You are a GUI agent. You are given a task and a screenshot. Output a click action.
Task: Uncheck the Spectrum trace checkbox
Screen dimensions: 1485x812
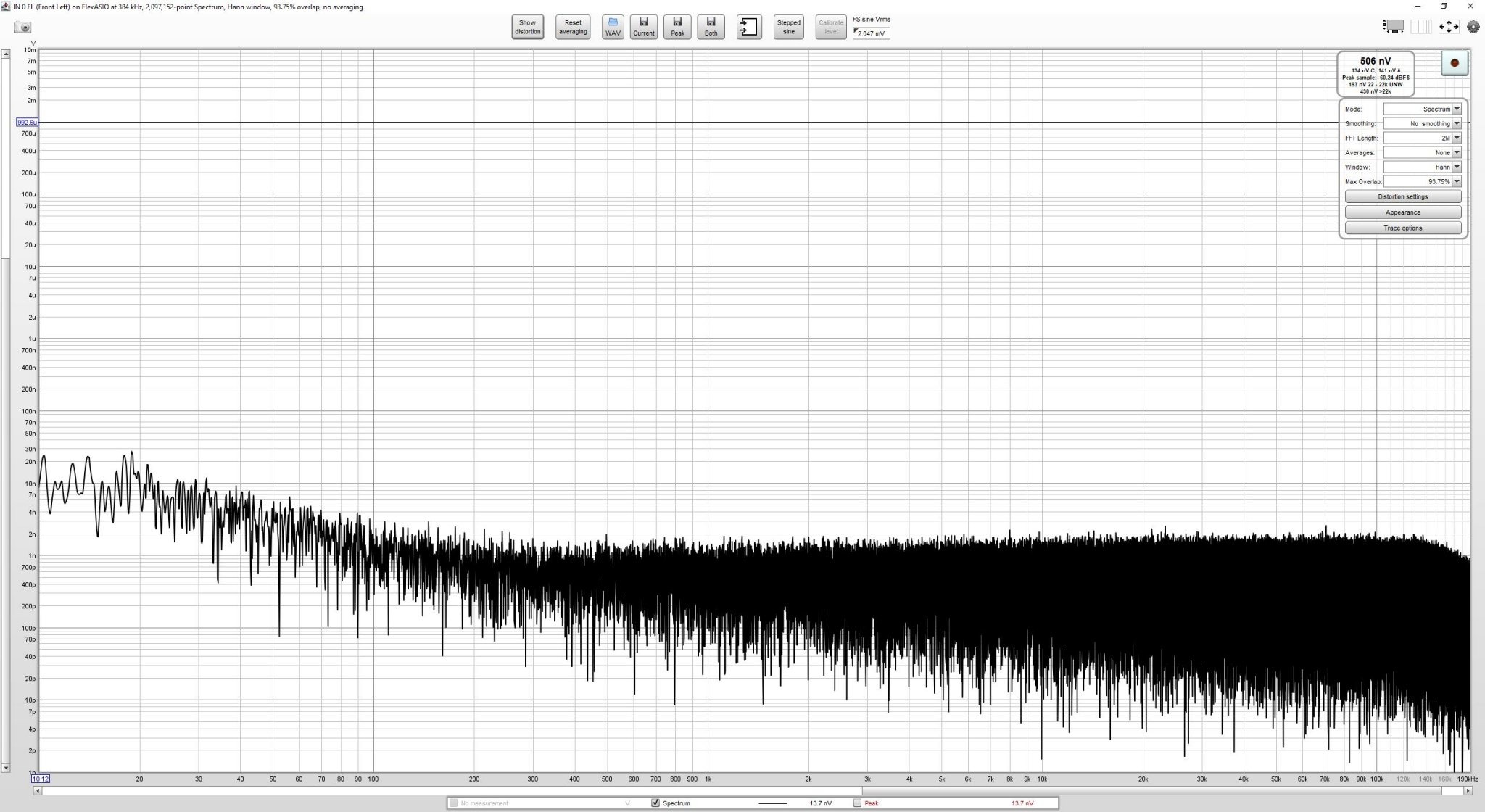pyautogui.click(x=655, y=803)
